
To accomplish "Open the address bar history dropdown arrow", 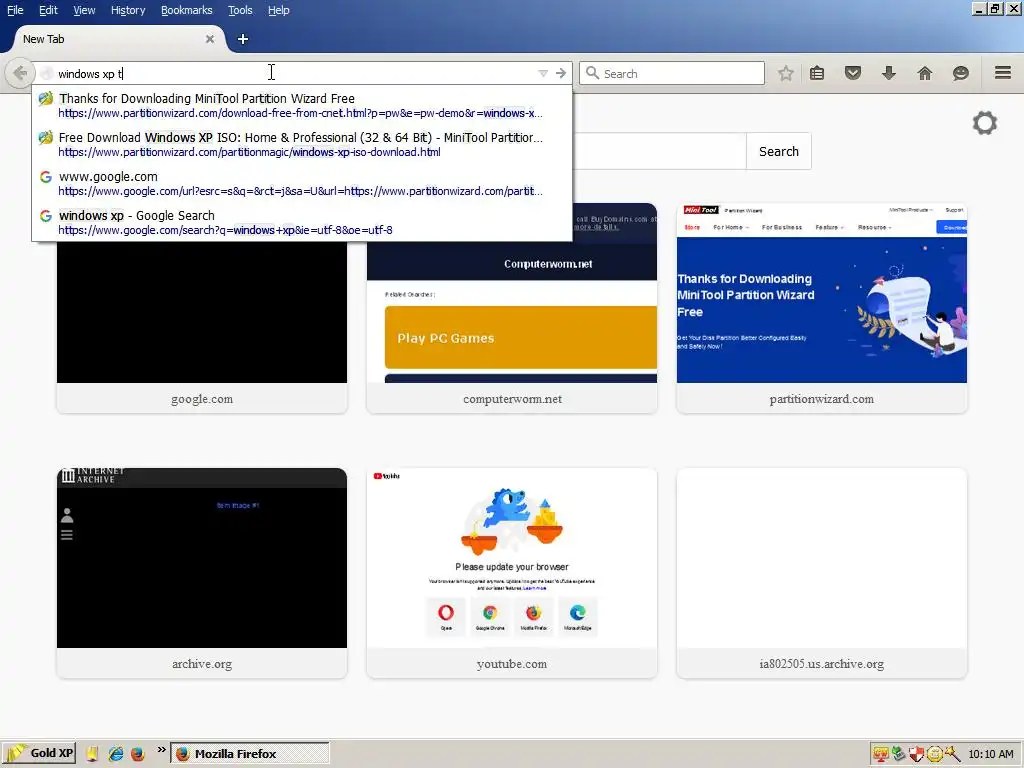I will point(543,73).
